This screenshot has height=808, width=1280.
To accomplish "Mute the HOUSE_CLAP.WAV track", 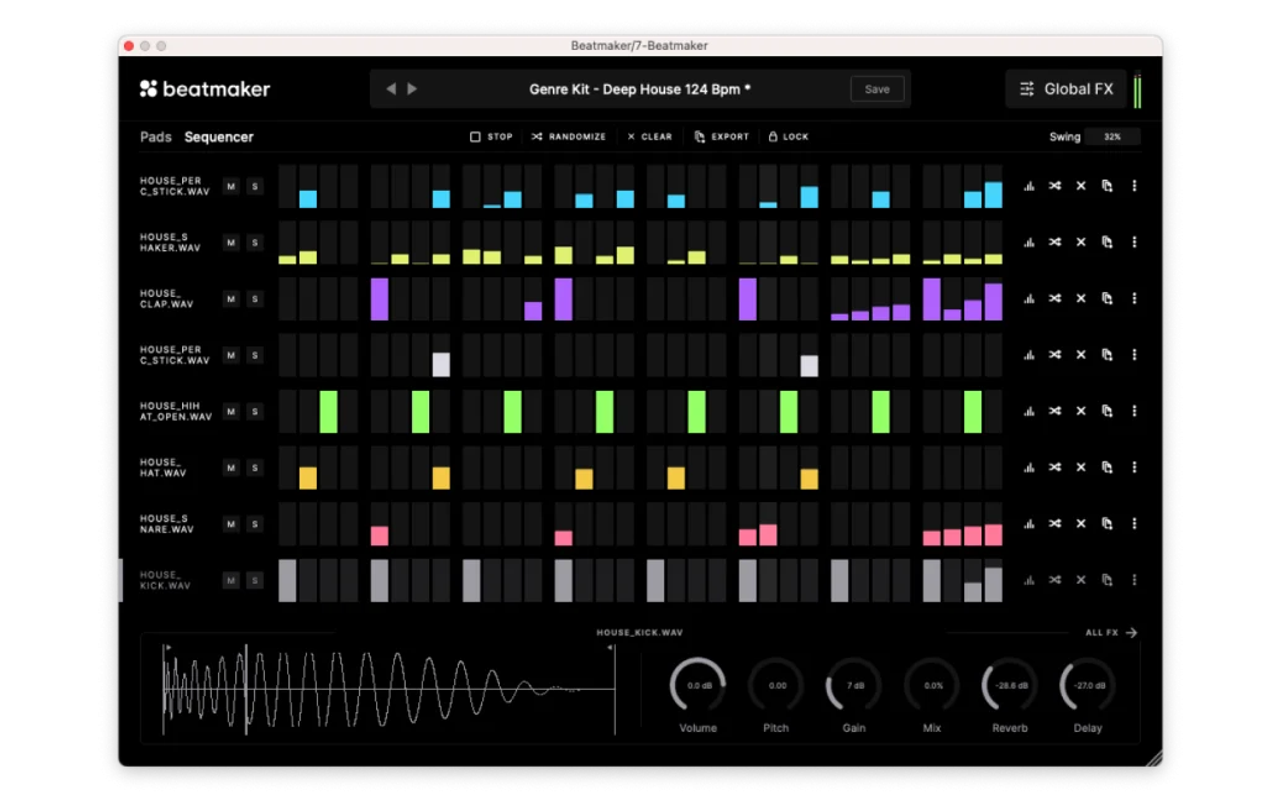I will (x=231, y=299).
